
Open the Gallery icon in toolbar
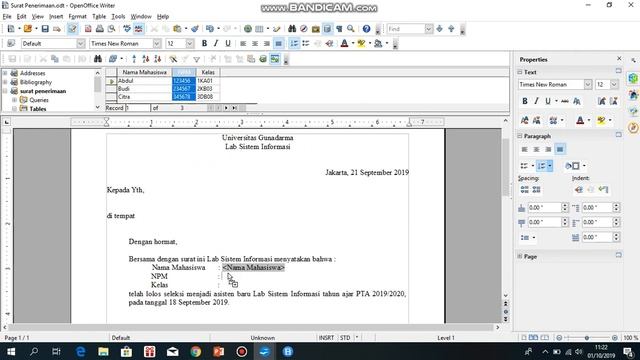click(x=316, y=29)
